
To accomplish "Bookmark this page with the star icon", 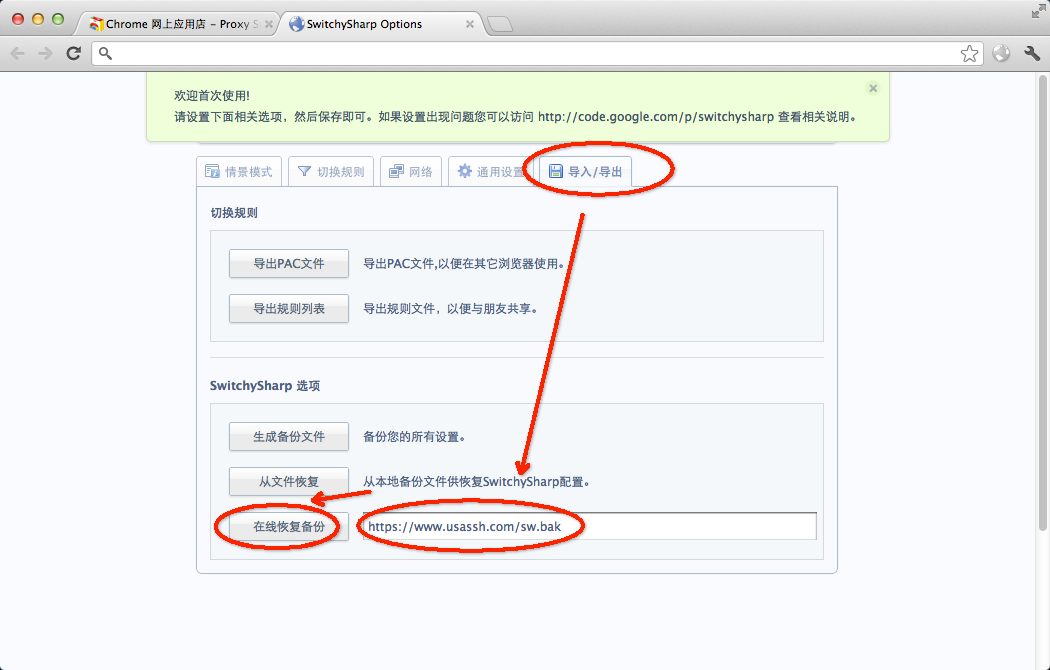I will [969, 54].
